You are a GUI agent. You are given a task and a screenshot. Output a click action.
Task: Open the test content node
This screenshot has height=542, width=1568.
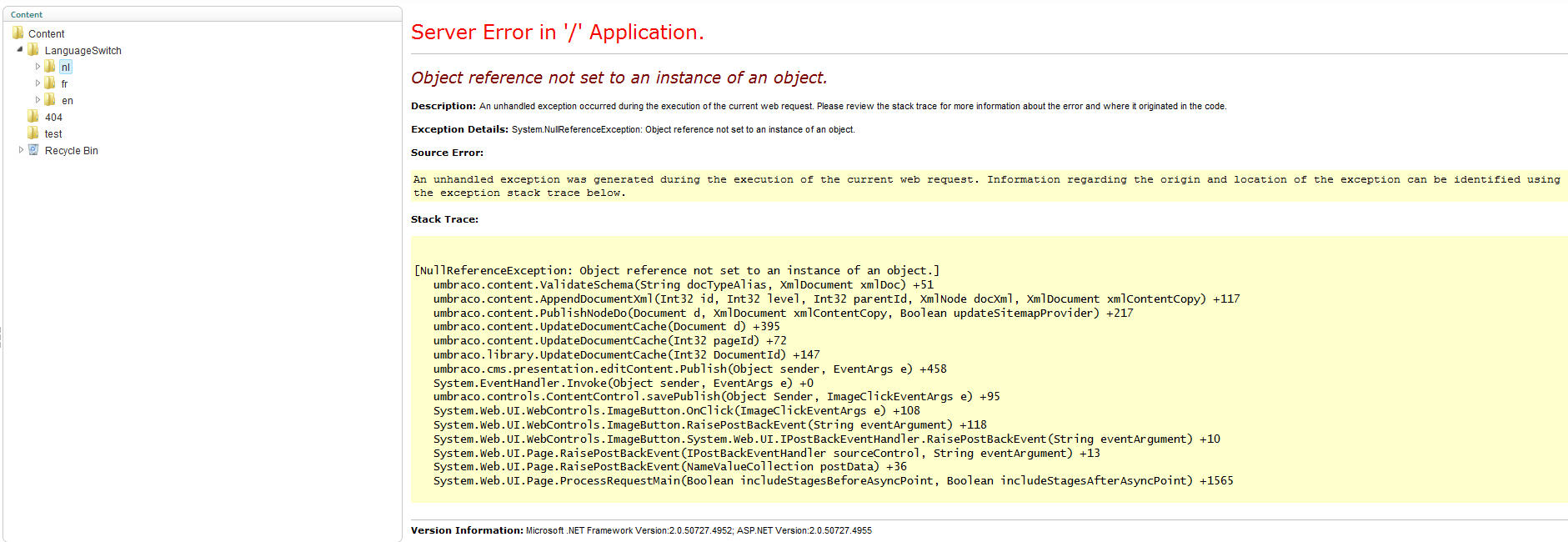[53, 134]
